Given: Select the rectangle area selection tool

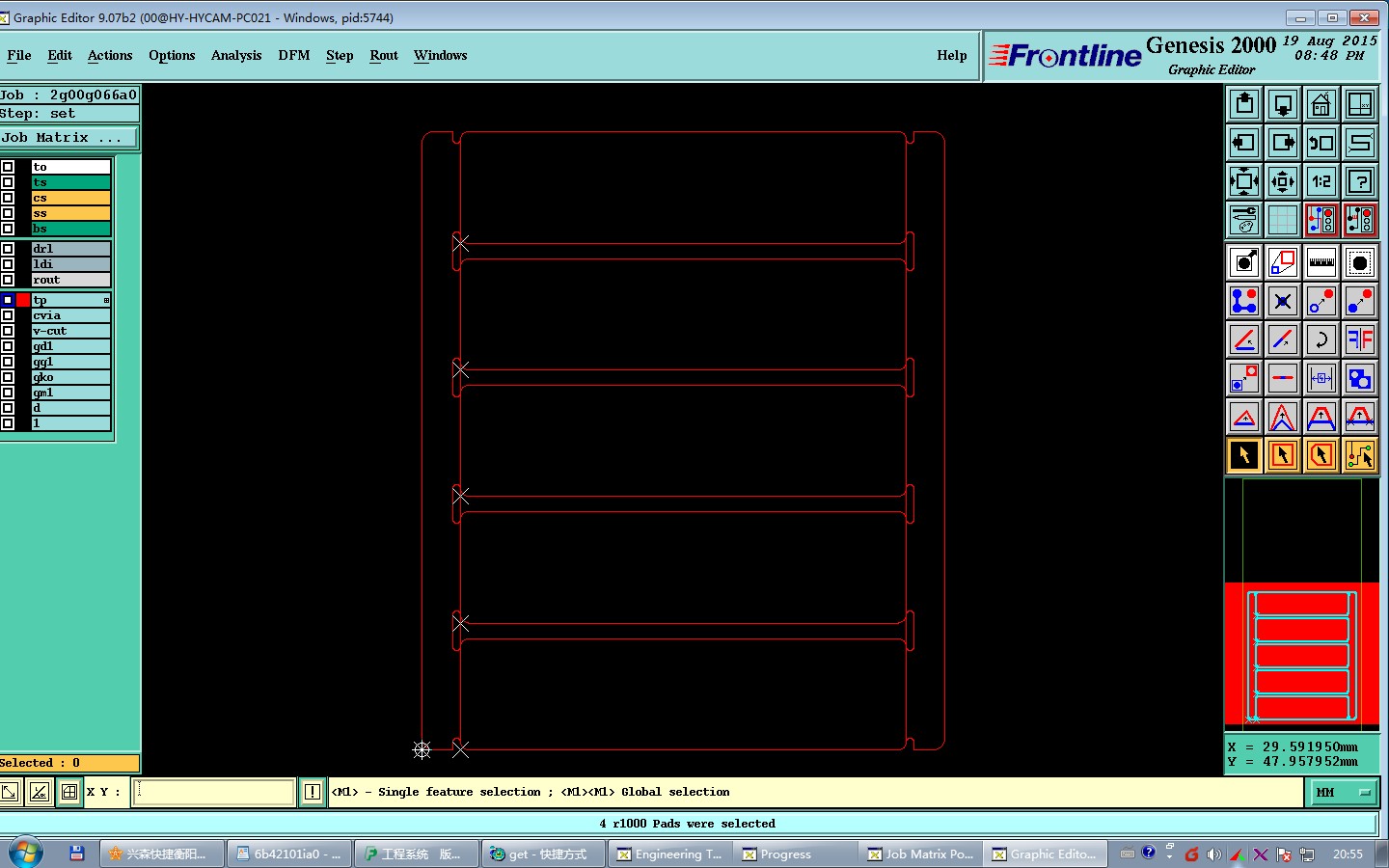Looking at the screenshot, I should click(1283, 455).
